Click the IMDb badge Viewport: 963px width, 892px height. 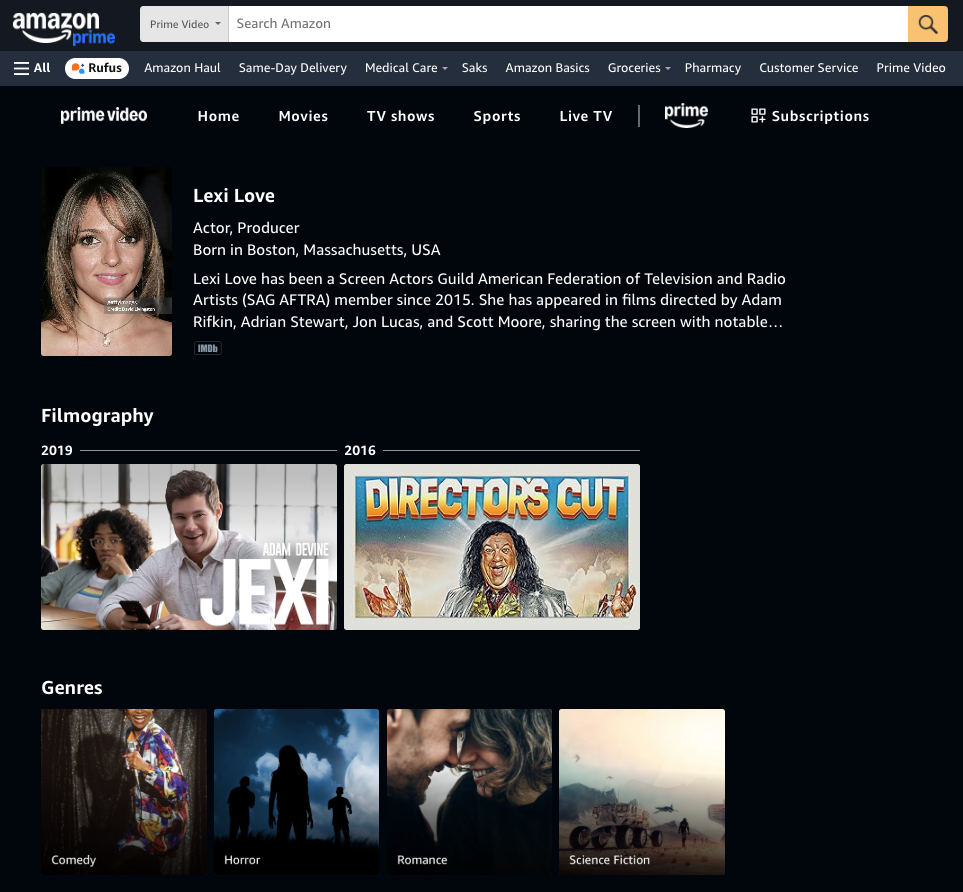tap(208, 348)
